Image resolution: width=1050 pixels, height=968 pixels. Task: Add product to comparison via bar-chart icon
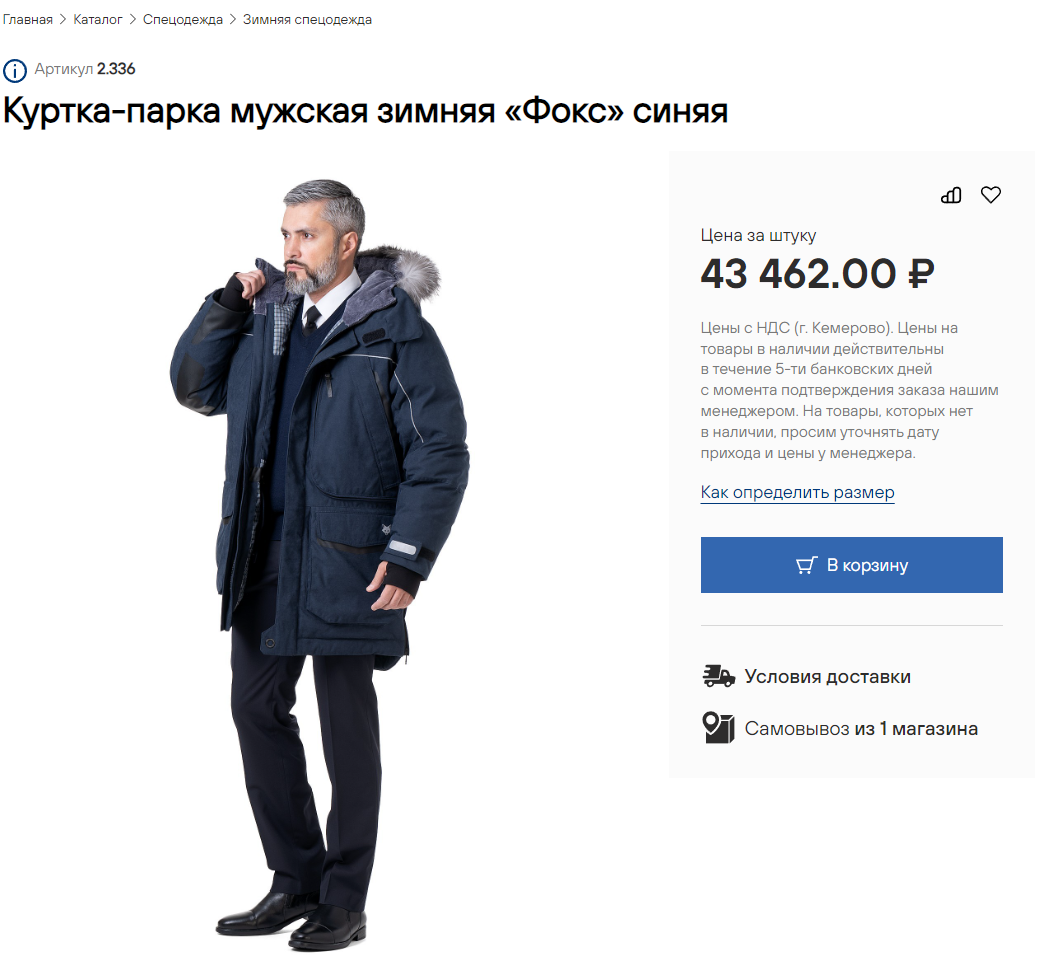[951, 195]
